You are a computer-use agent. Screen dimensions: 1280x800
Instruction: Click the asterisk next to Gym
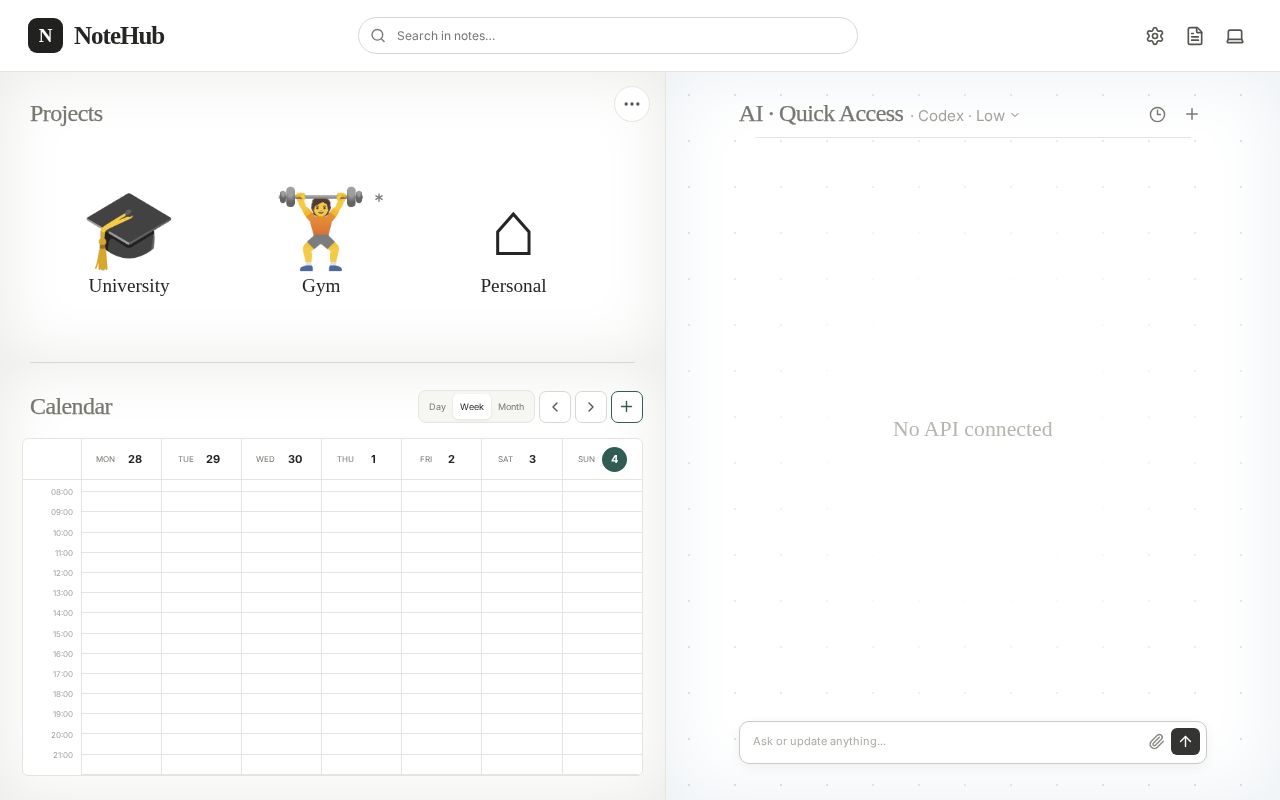click(x=379, y=198)
